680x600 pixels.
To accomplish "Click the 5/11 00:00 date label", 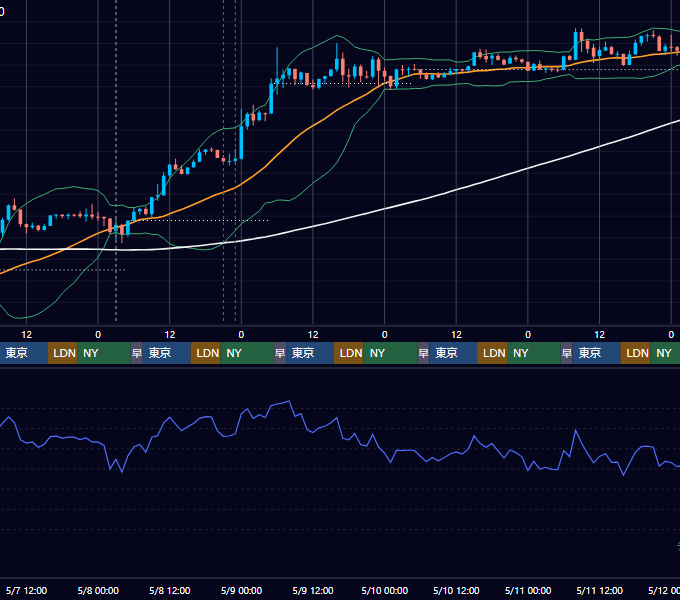I will pos(528,590).
